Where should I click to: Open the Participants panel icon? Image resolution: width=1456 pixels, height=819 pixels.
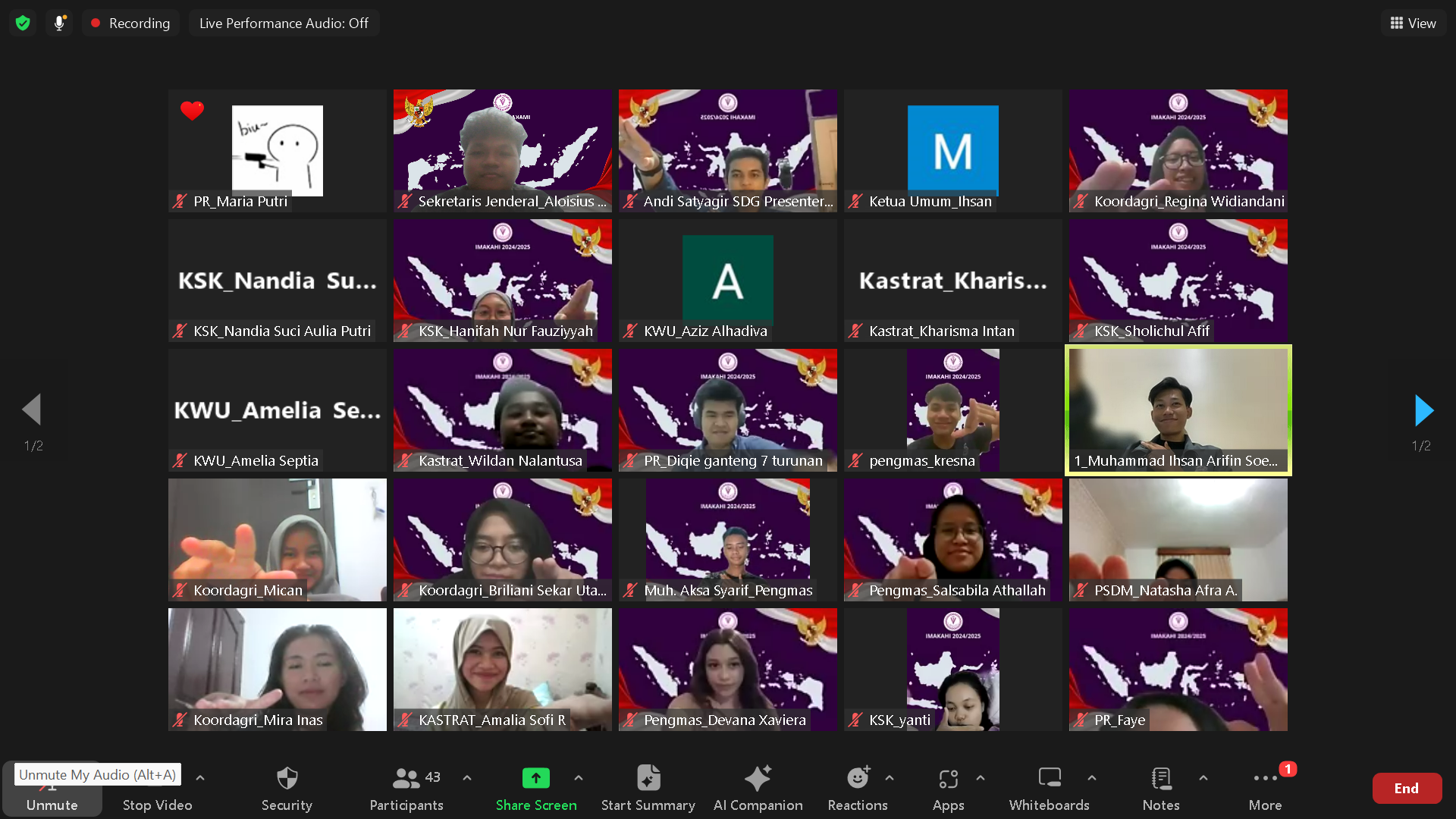click(x=406, y=779)
